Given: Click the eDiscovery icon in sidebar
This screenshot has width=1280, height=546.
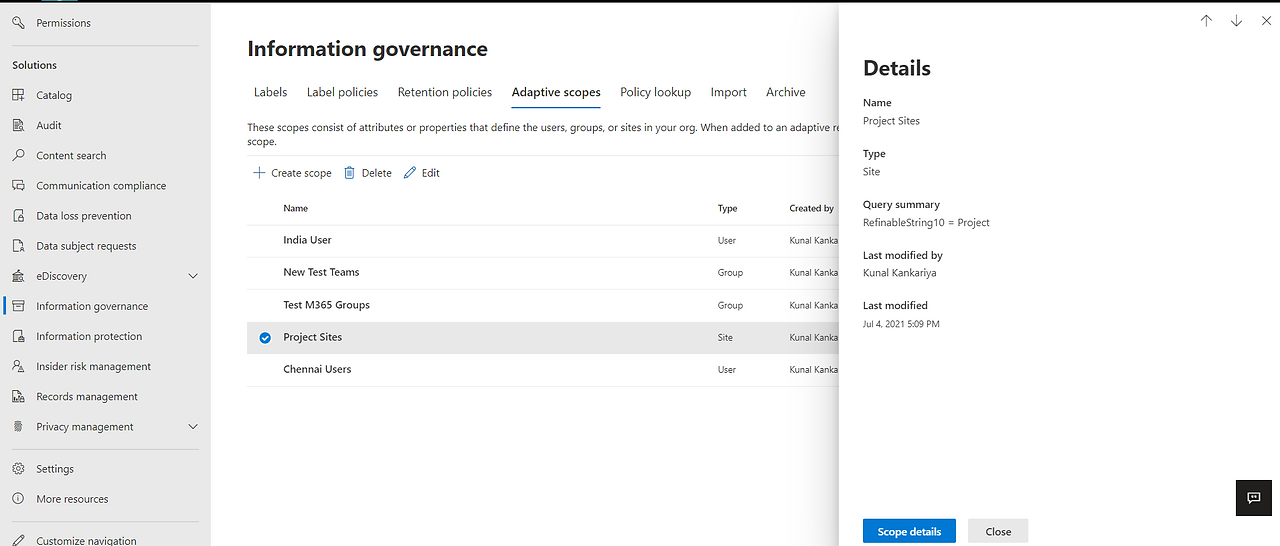Looking at the screenshot, I should tap(18, 276).
